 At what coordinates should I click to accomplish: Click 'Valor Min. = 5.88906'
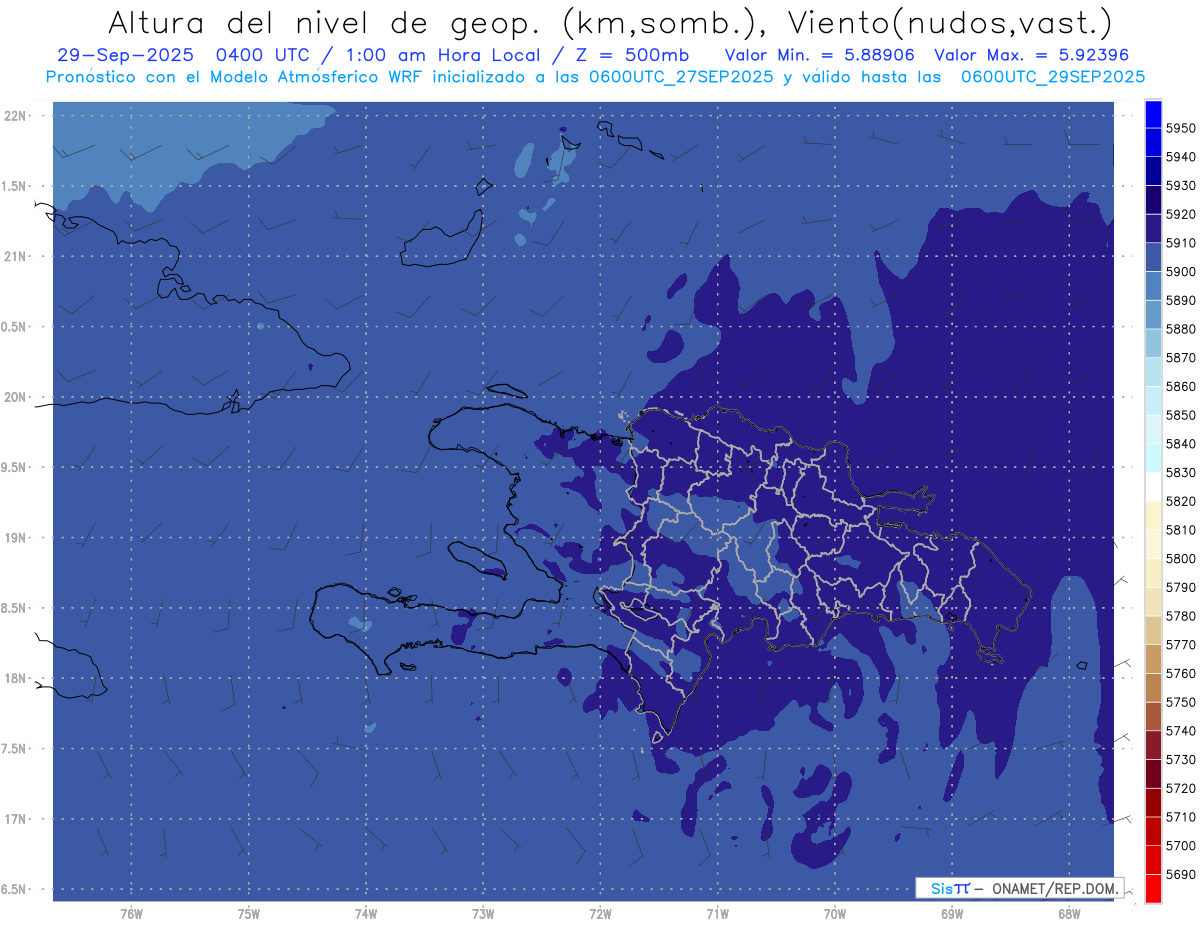(x=820, y=55)
